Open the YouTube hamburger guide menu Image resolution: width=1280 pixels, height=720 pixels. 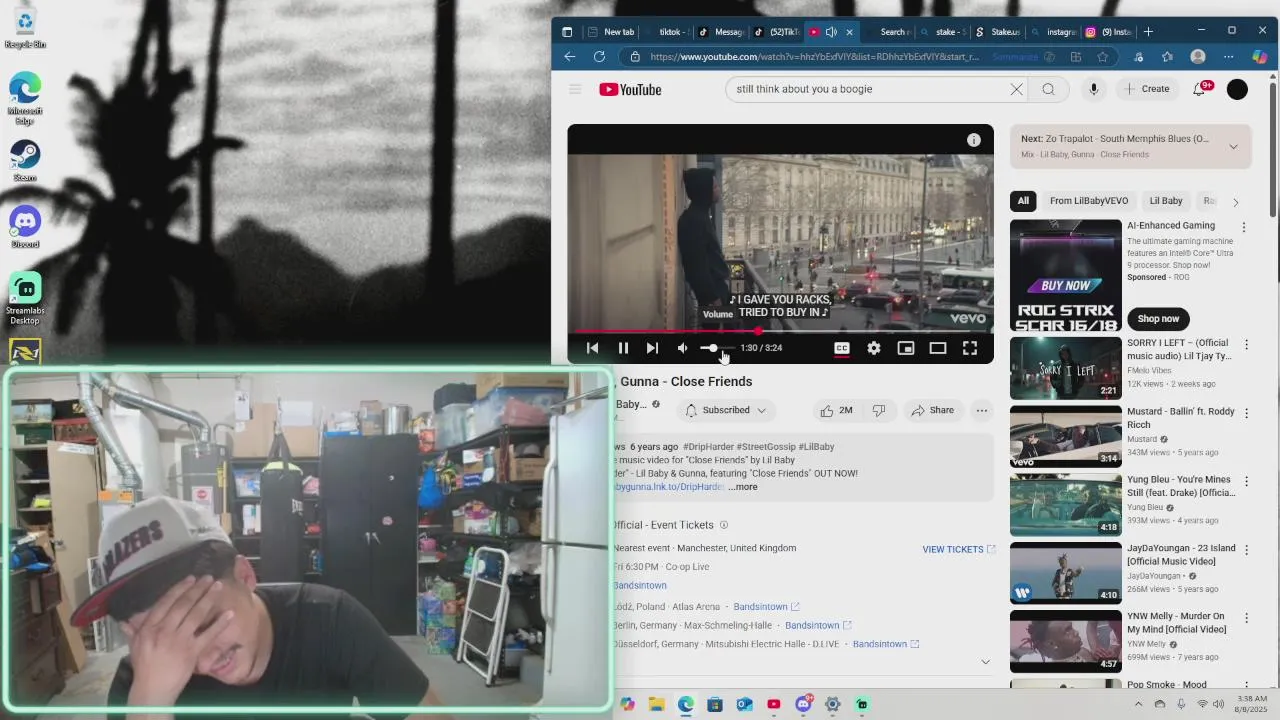575,89
